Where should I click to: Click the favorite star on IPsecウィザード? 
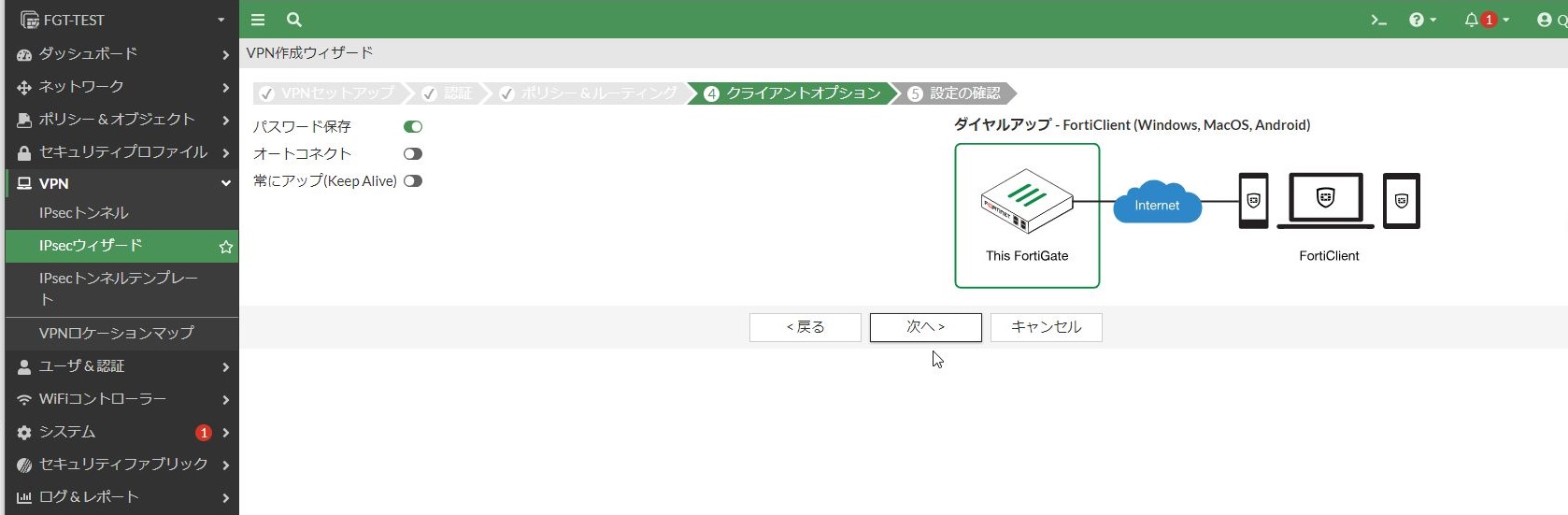click(225, 247)
